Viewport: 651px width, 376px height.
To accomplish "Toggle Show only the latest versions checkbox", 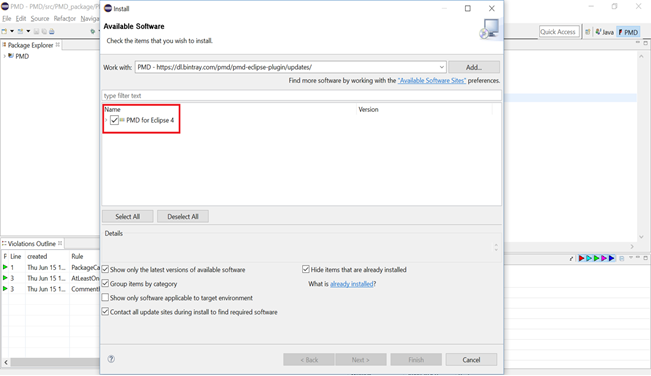I will tap(105, 269).
